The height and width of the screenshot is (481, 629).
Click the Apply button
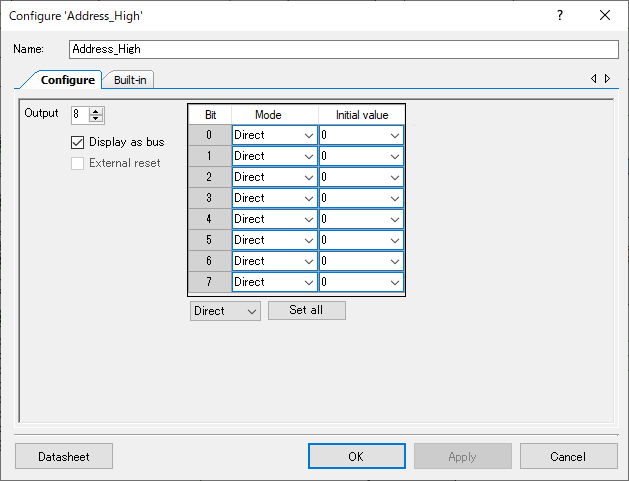click(x=463, y=456)
